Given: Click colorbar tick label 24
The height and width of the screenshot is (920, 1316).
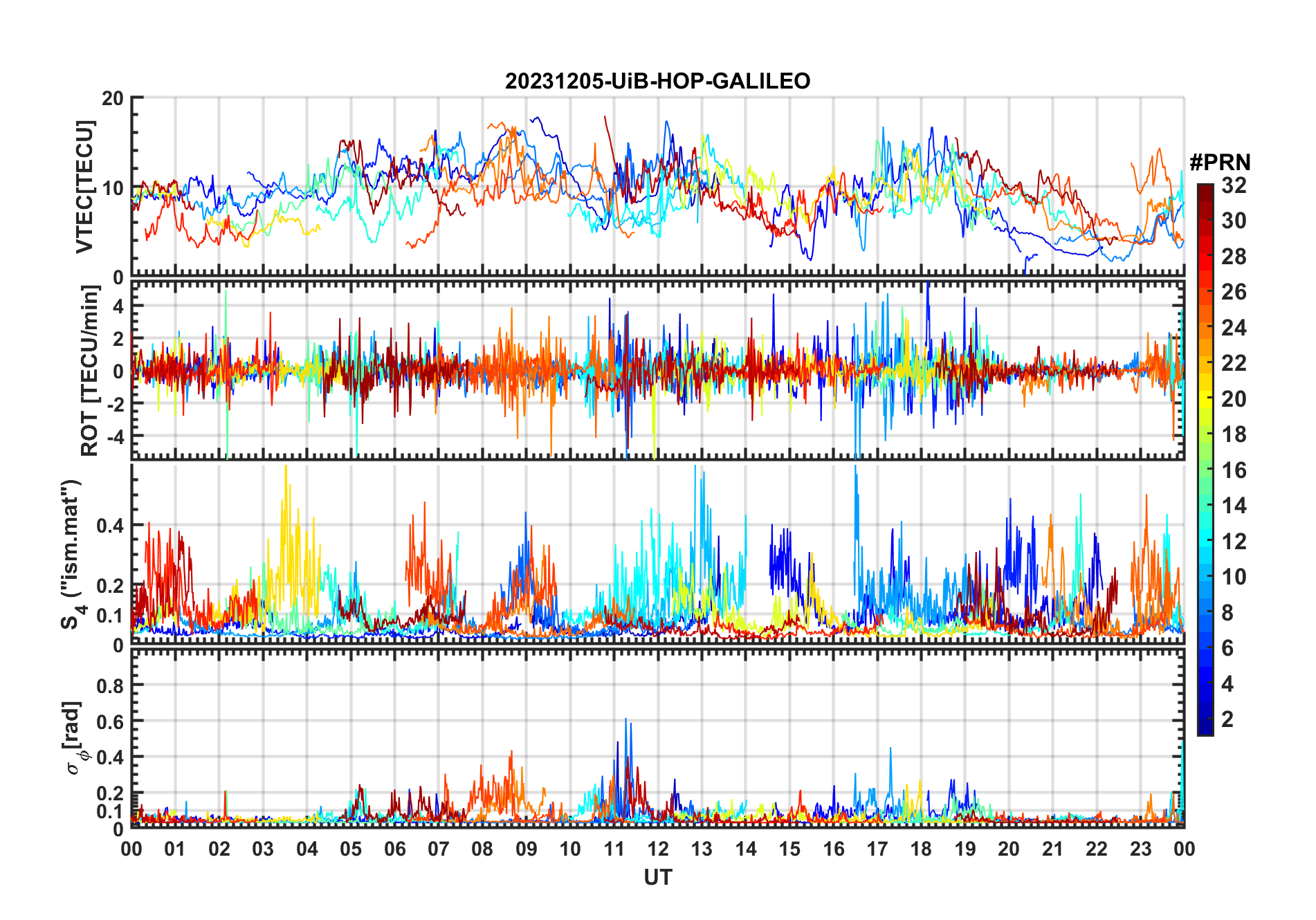Looking at the screenshot, I should tap(1234, 328).
